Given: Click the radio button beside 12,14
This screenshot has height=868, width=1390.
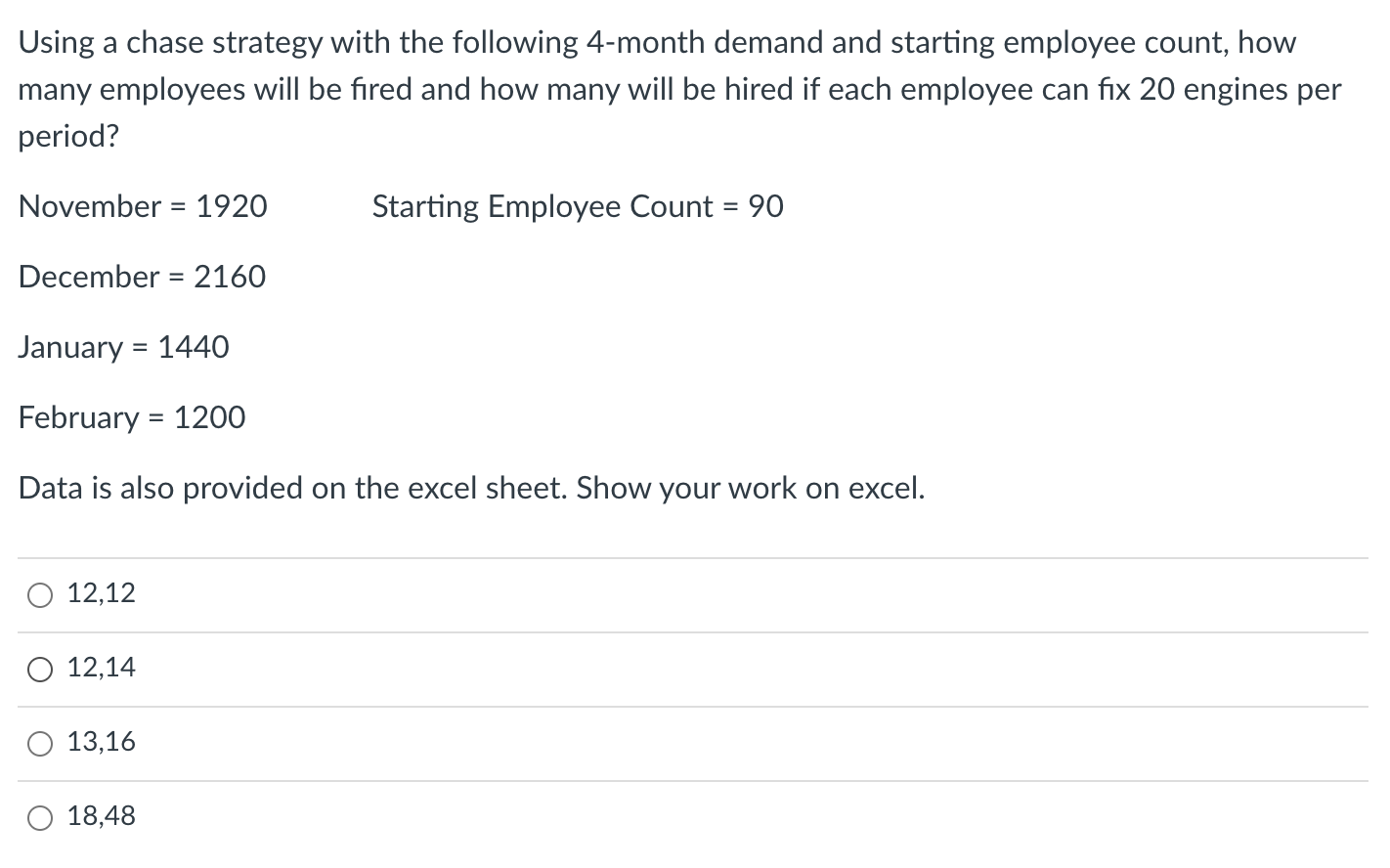Looking at the screenshot, I should click(x=39, y=669).
